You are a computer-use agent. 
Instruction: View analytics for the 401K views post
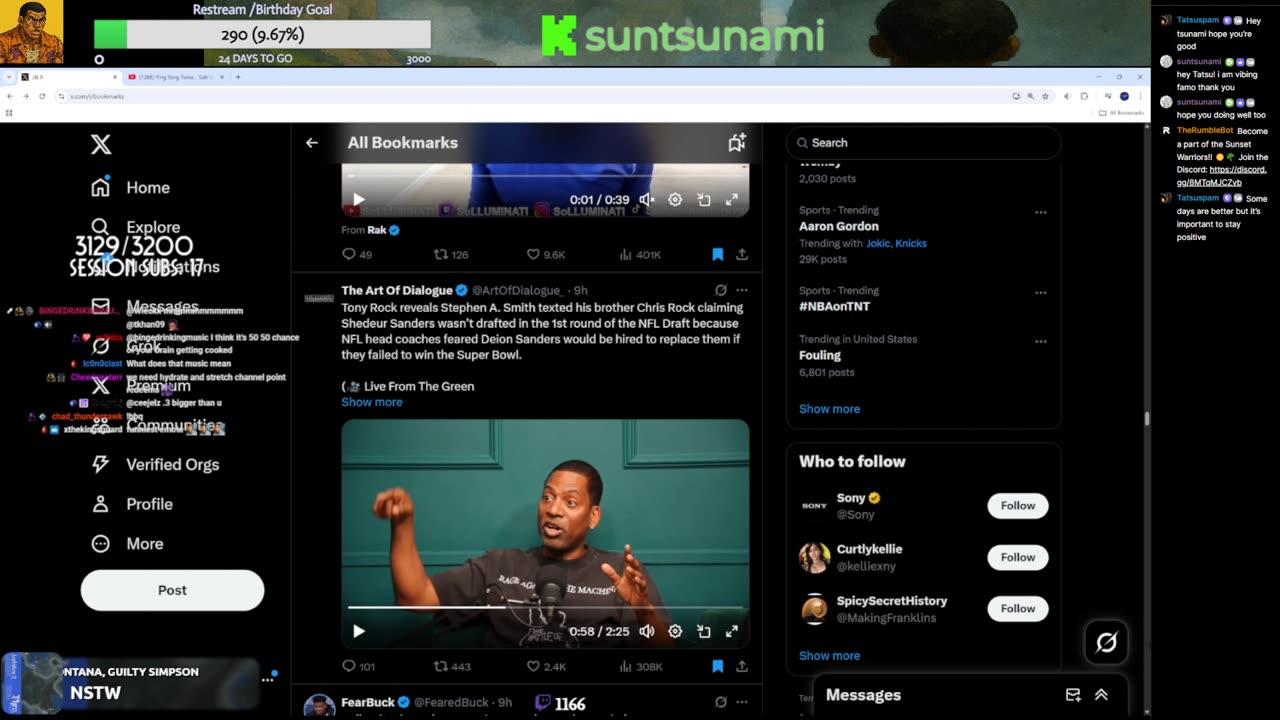(641, 255)
